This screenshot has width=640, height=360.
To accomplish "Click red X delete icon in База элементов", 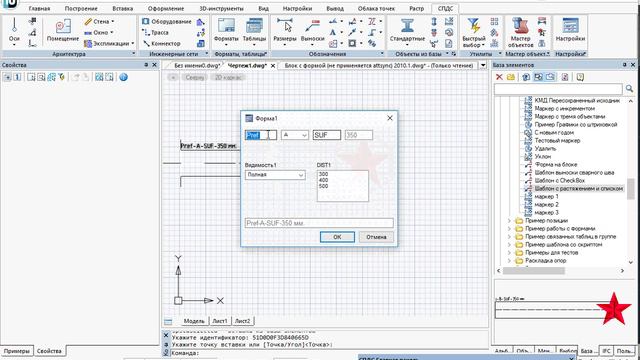I will click(x=499, y=77).
